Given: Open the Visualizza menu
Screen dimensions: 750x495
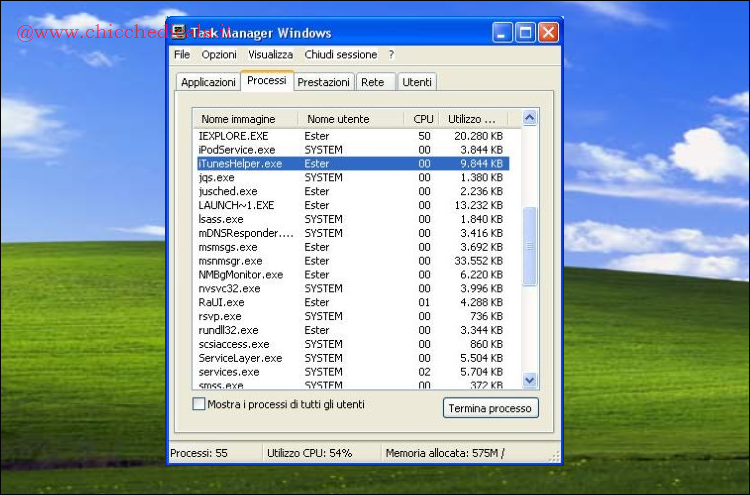Looking at the screenshot, I should (x=270, y=54).
